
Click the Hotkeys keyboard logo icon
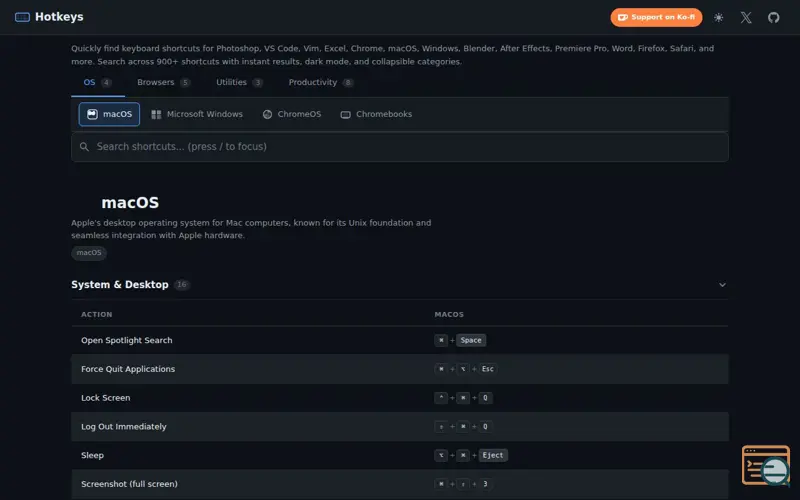tap(22, 17)
